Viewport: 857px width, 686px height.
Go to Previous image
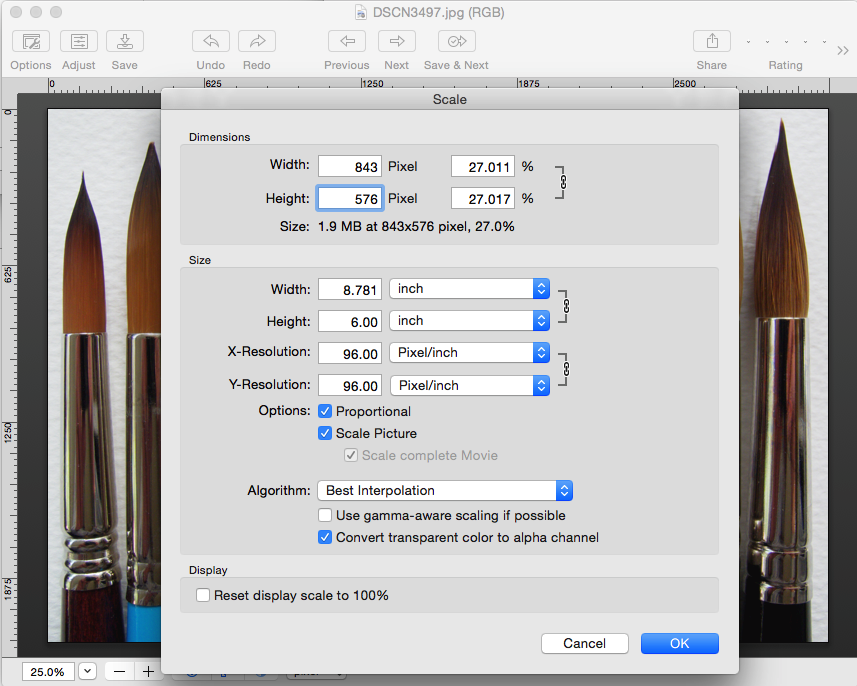[347, 42]
